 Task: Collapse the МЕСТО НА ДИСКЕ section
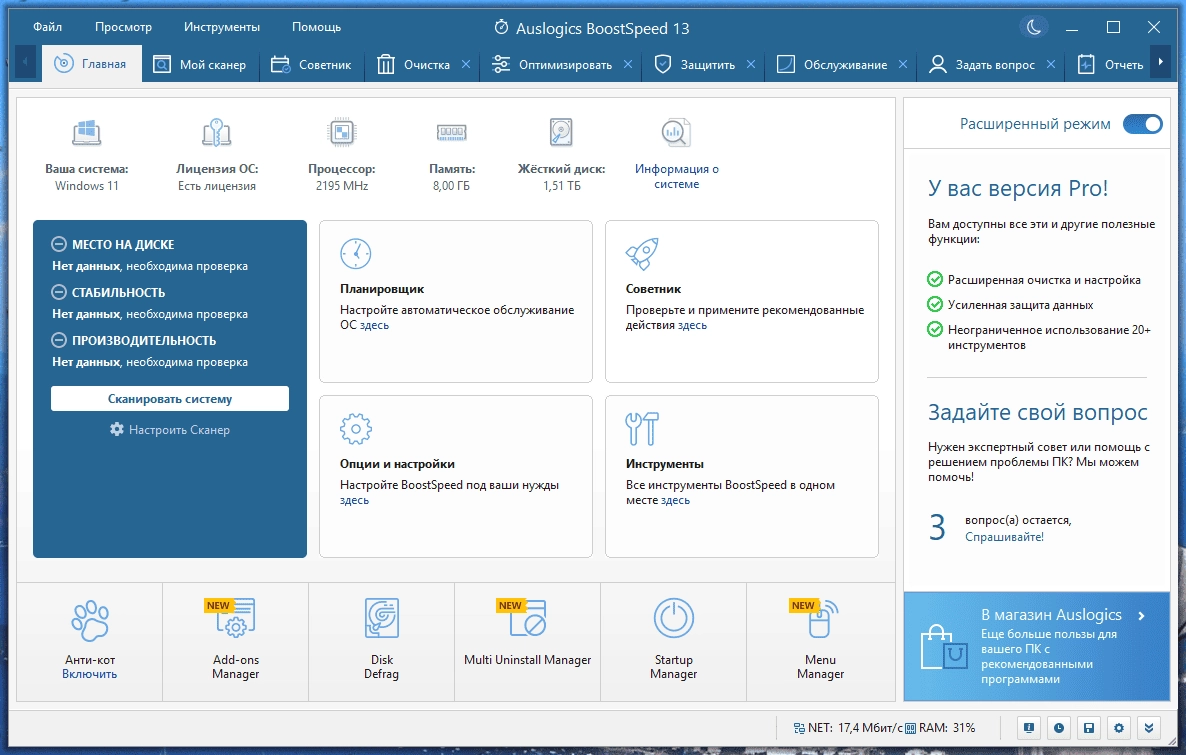click(x=58, y=244)
